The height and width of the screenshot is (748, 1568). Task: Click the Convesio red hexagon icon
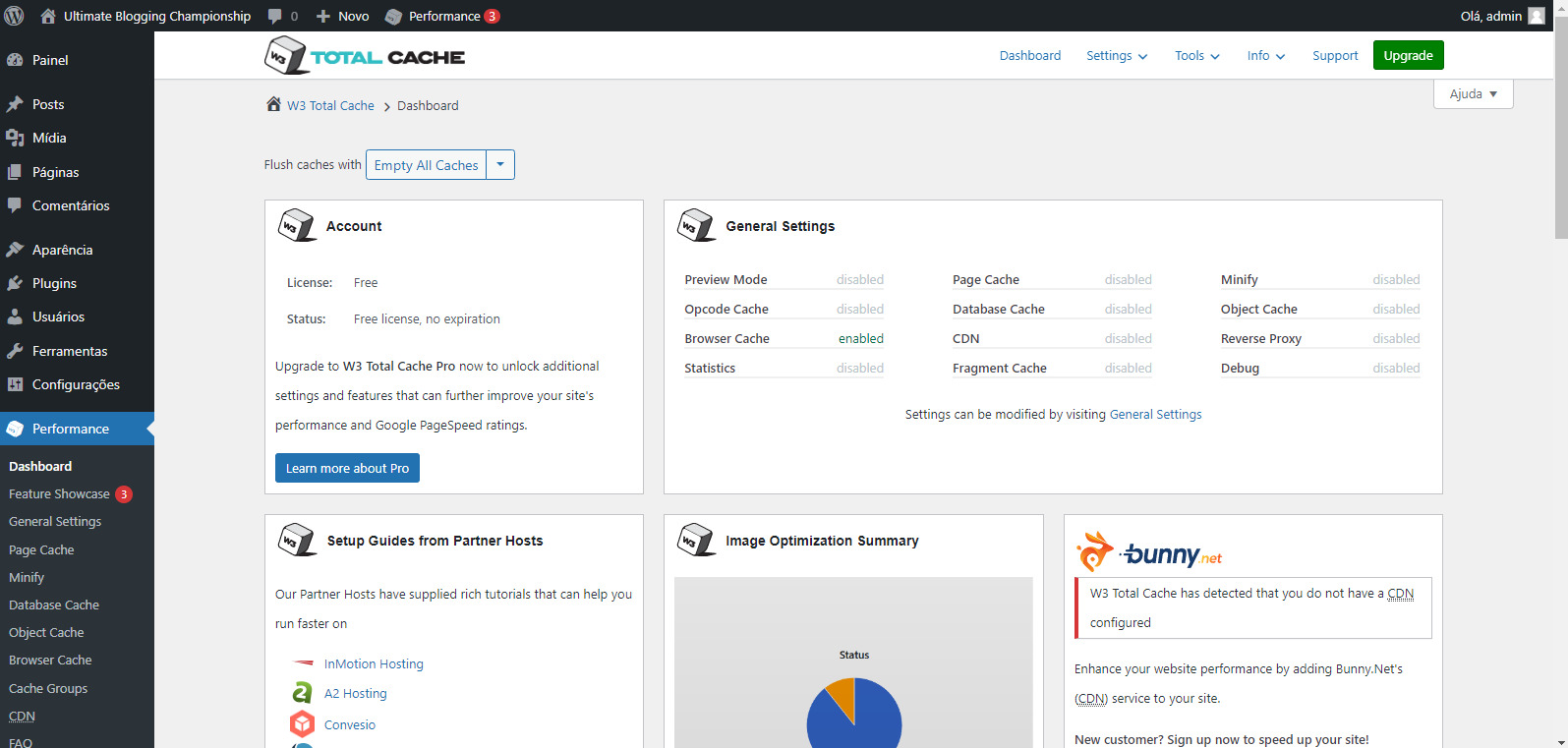[302, 724]
